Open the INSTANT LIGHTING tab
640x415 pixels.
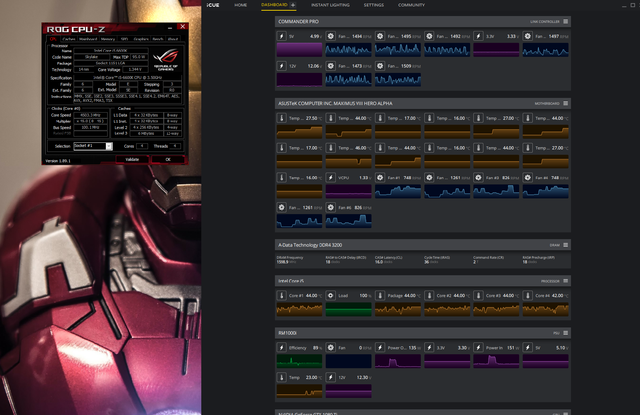point(330,5)
